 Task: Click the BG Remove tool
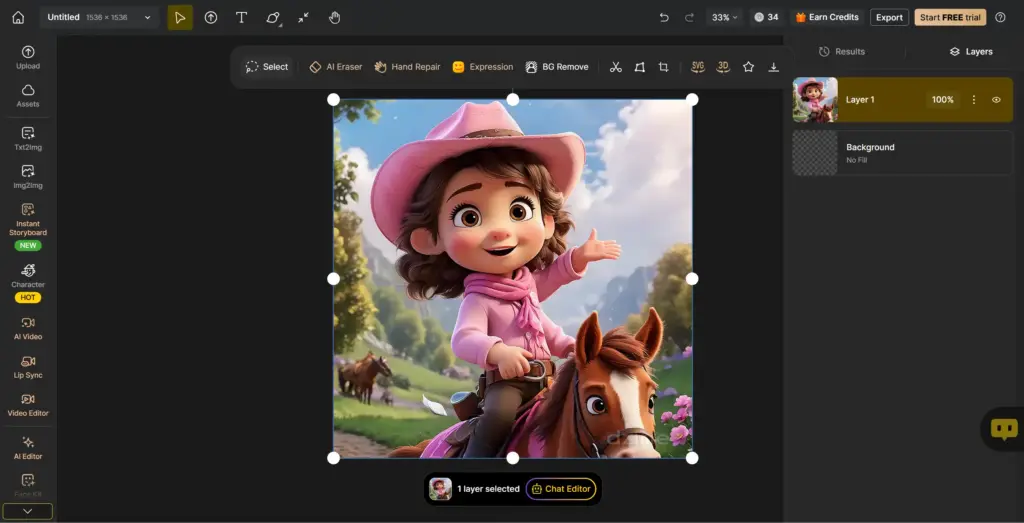557,67
